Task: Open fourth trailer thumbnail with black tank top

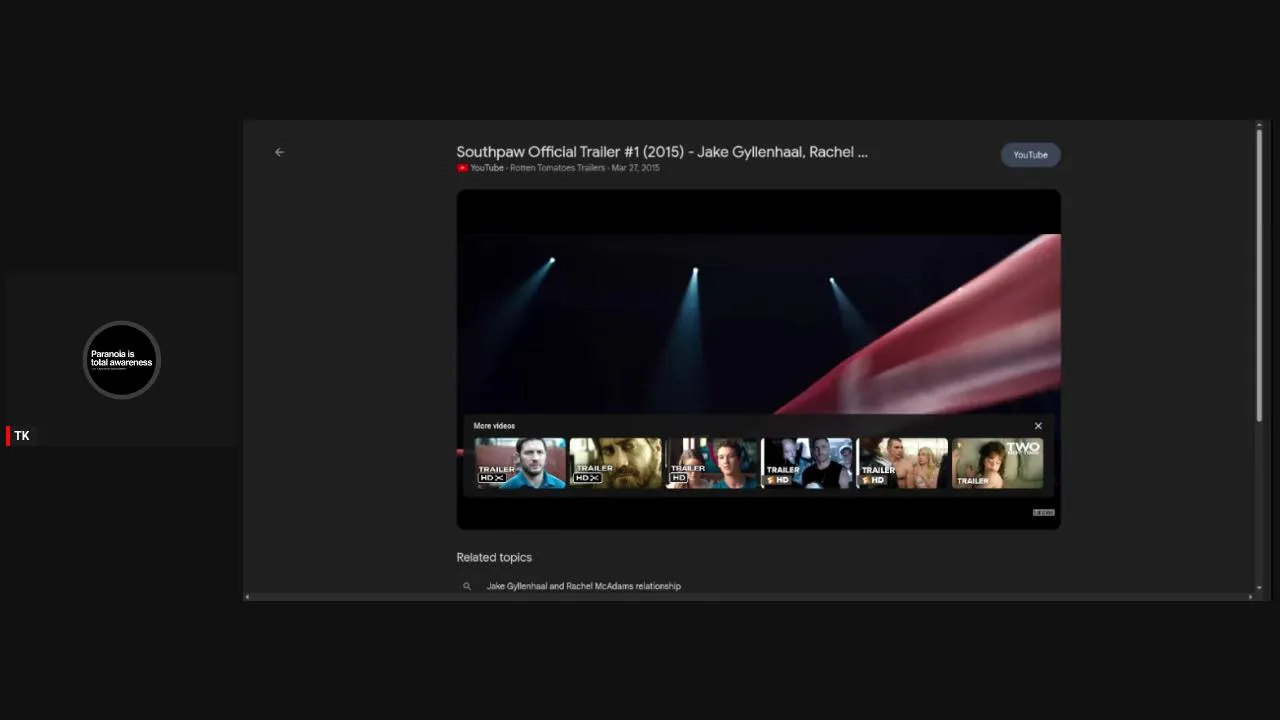Action: tap(807, 462)
